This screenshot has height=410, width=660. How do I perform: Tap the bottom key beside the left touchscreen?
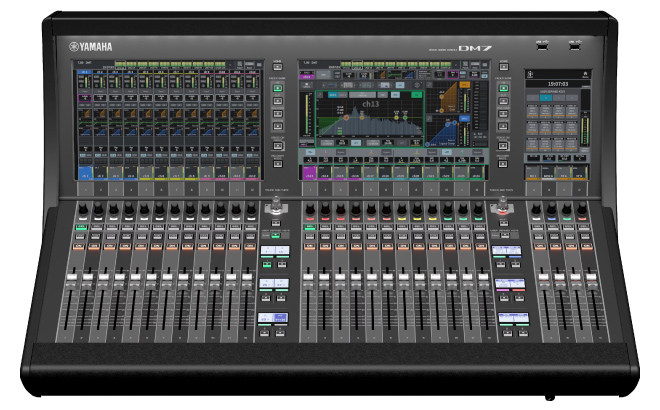tap(277, 164)
